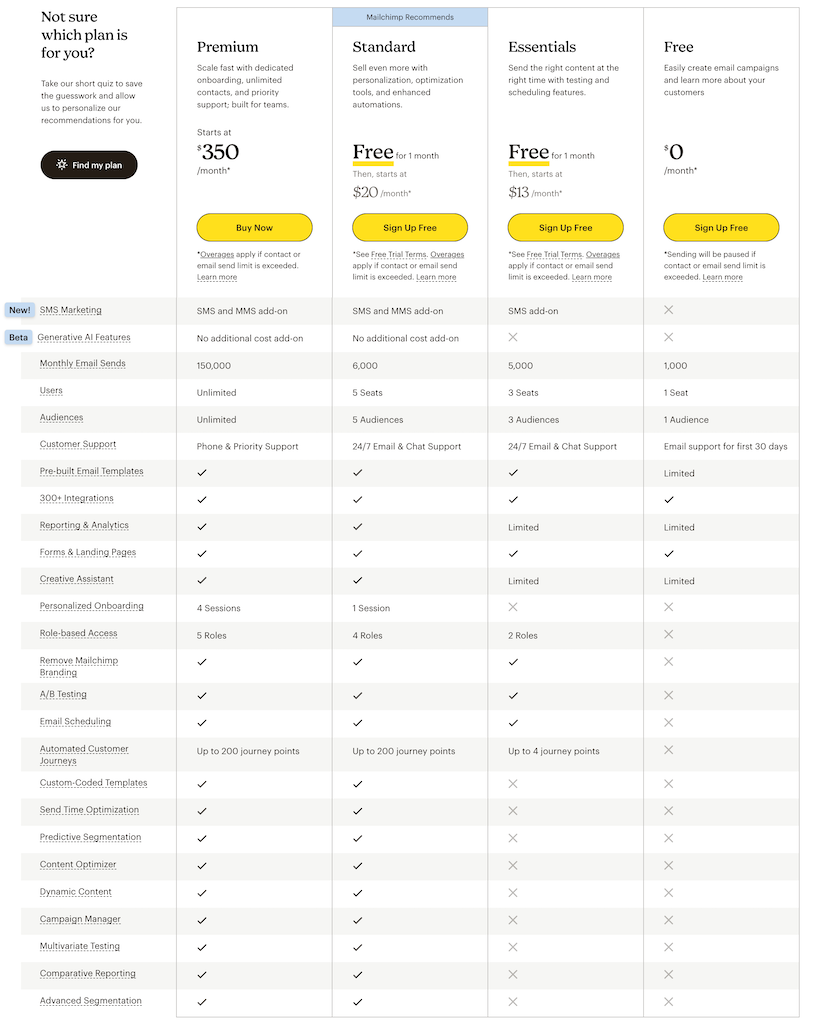Image resolution: width=820 pixels, height=1024 pixels.
Task: Click the Standard checkmark for Multivariate Testing
Action: [357, 946]
